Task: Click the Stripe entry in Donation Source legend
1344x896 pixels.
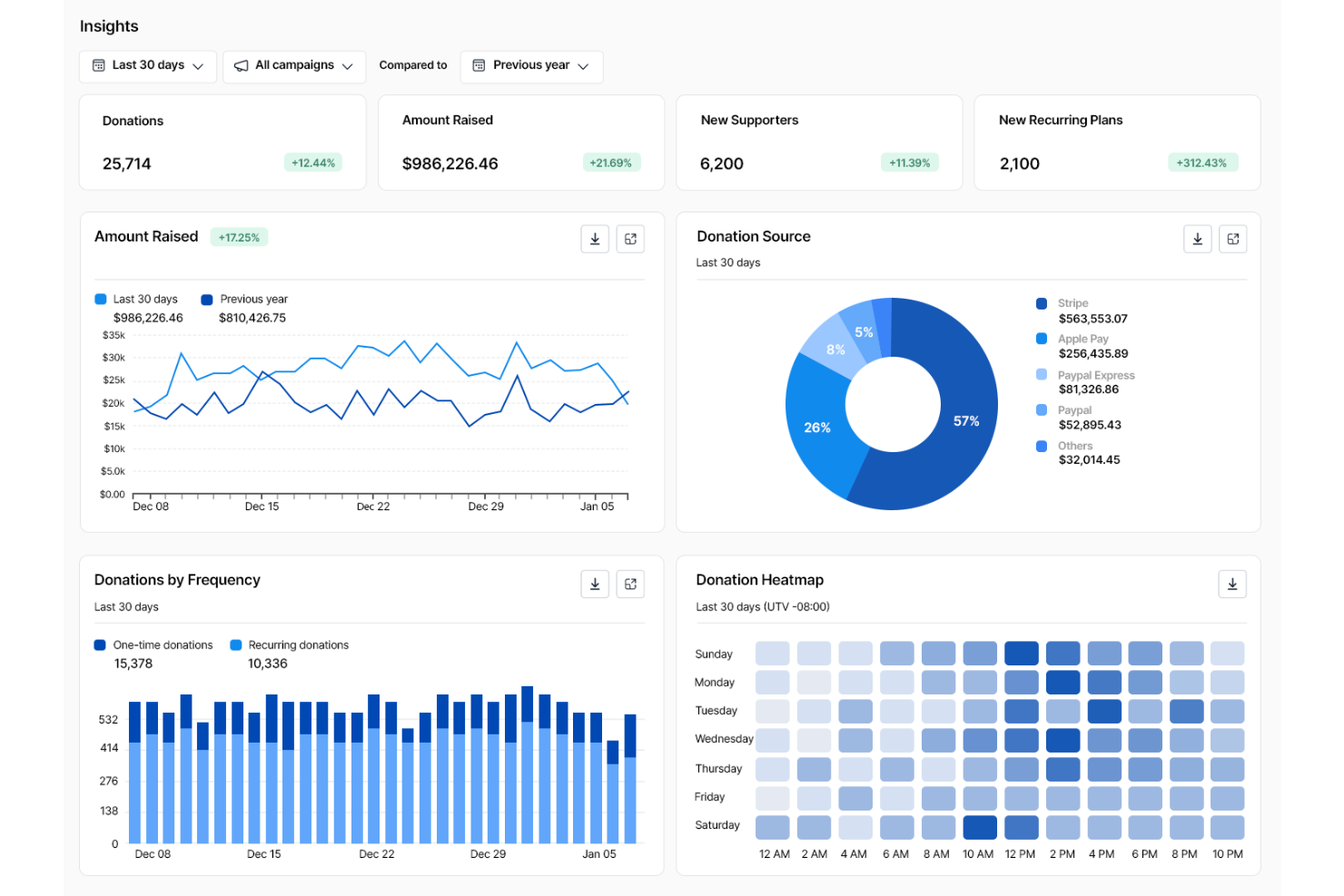Action: click(1072, 303)
